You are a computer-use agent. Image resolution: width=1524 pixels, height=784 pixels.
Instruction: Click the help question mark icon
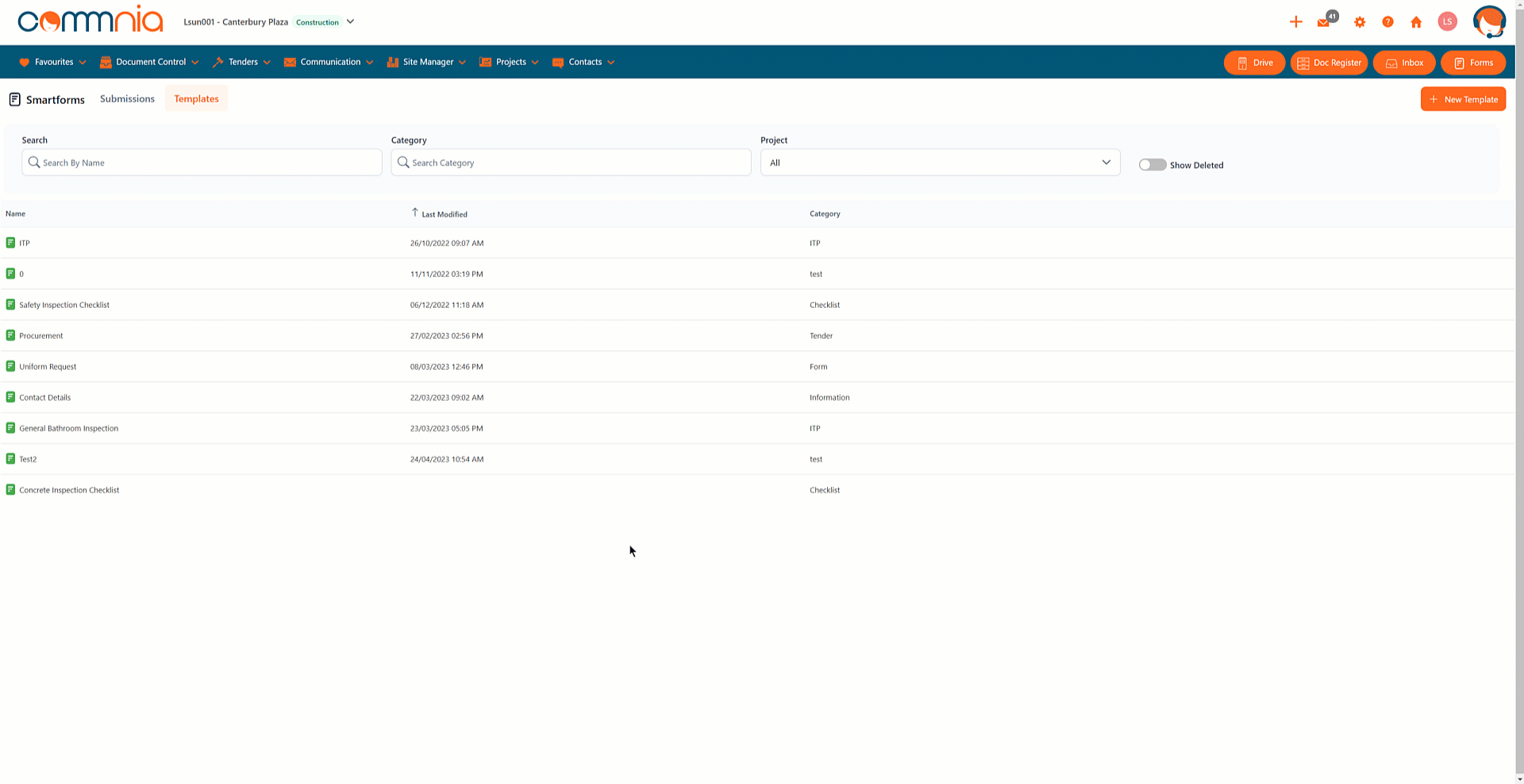(1387, 22)
